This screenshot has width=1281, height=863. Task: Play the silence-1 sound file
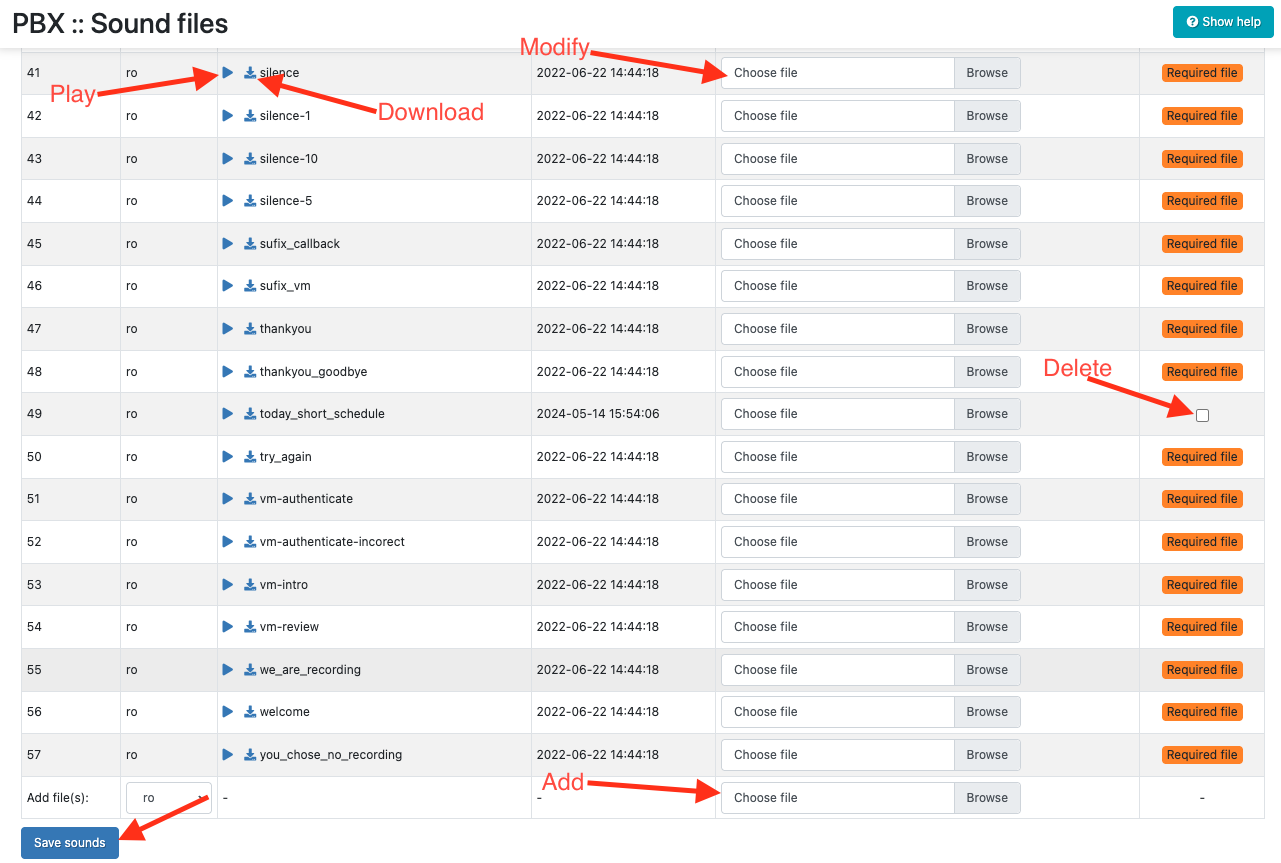[x=228, y=116]
